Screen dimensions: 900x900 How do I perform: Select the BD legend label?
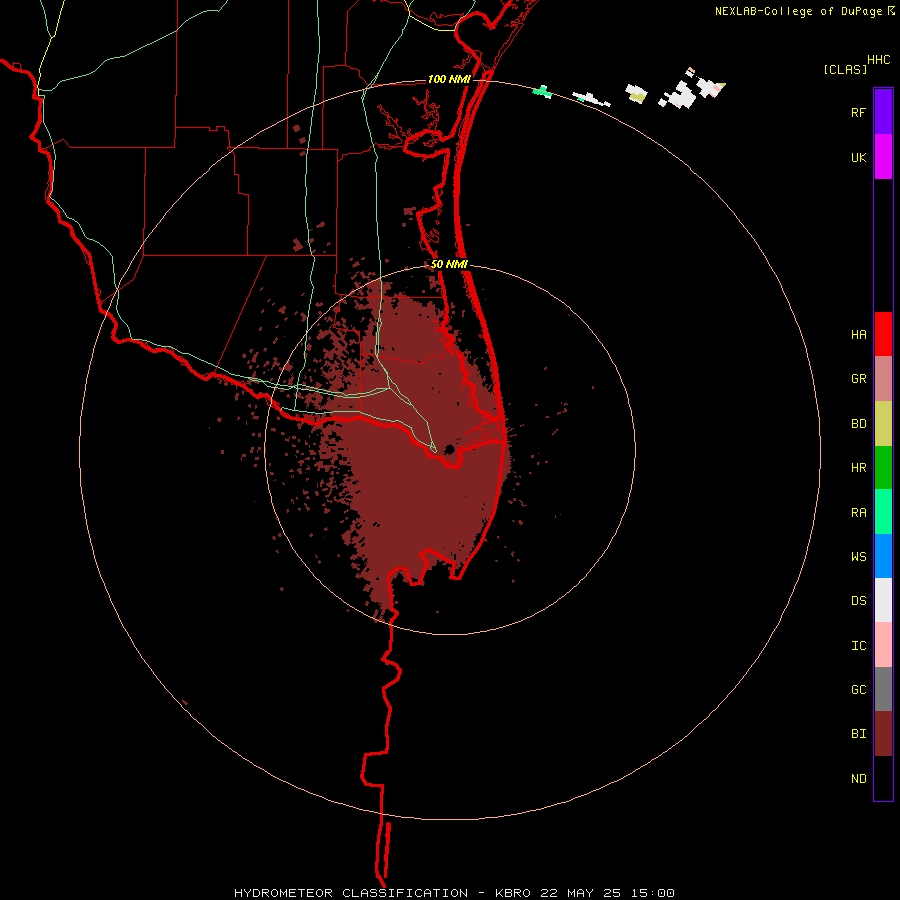(x=858, y=424)
